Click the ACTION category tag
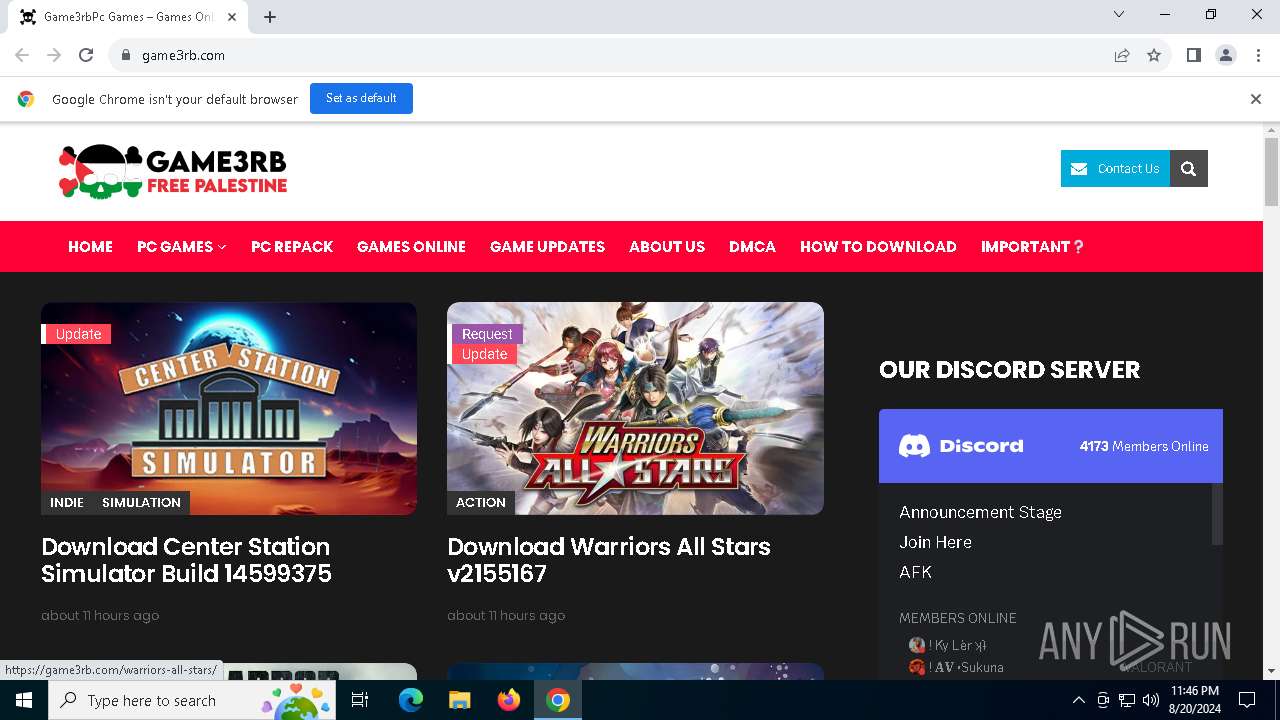The image size is (1280, 720). tap(481, 502)
